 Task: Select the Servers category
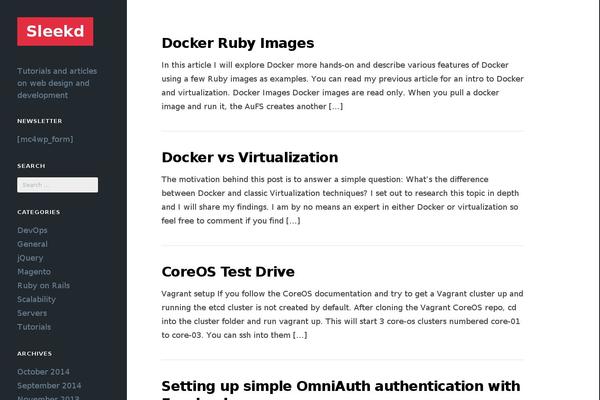click(32, 313)
